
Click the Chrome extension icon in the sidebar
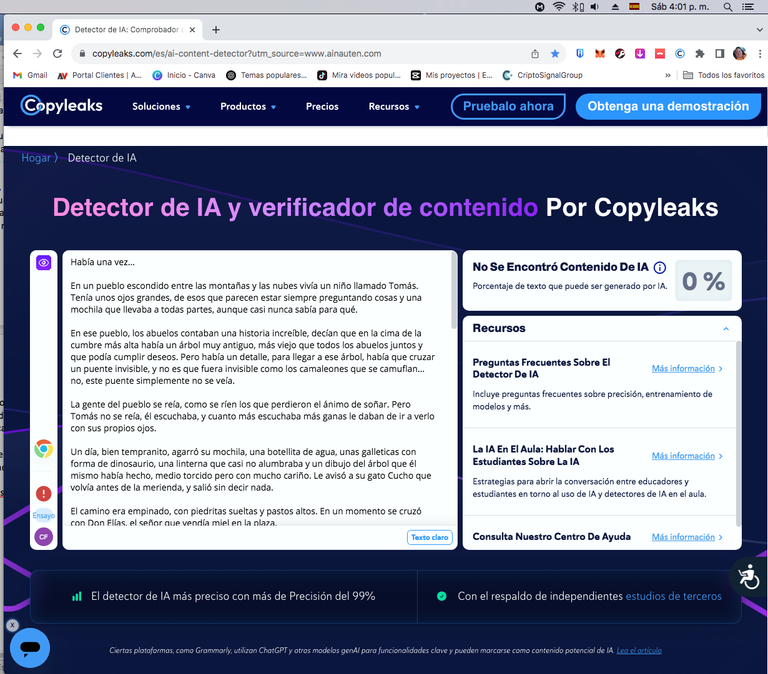(44, 449)
